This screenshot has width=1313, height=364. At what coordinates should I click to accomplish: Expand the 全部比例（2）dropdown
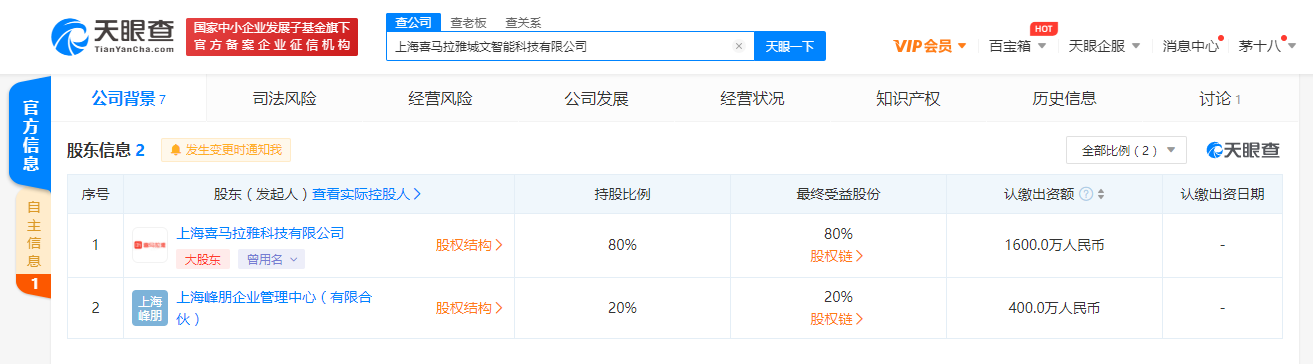tap(1126, 150)
